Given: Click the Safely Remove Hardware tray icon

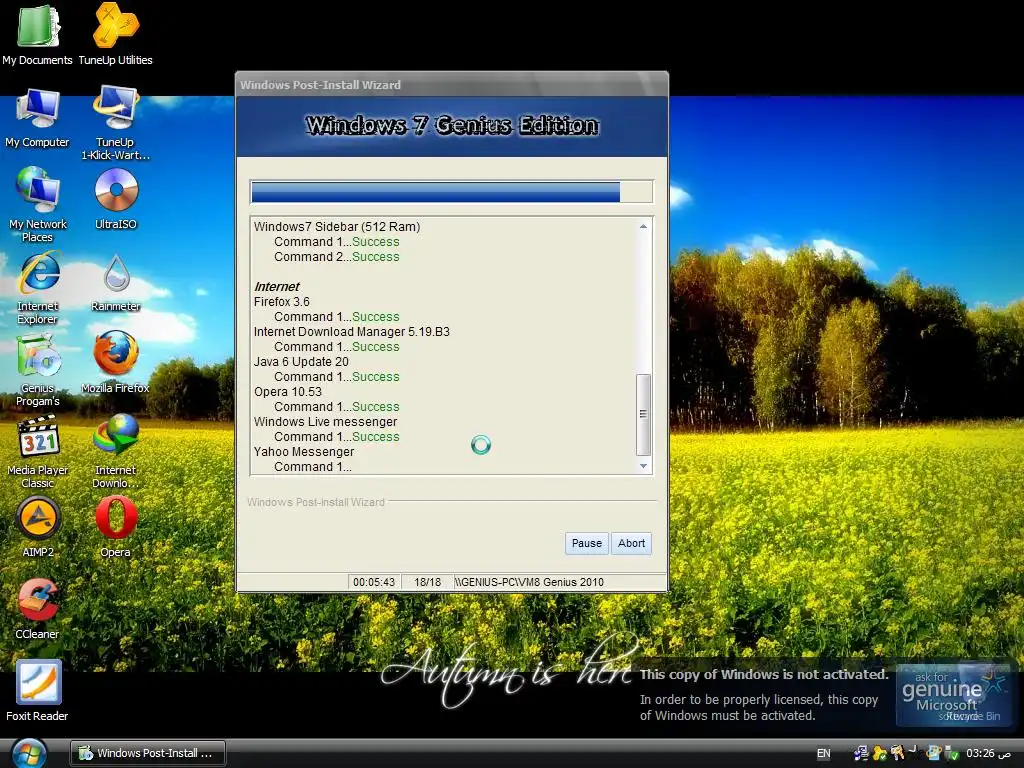Looking at the screenshot, I should click(950, 754).
